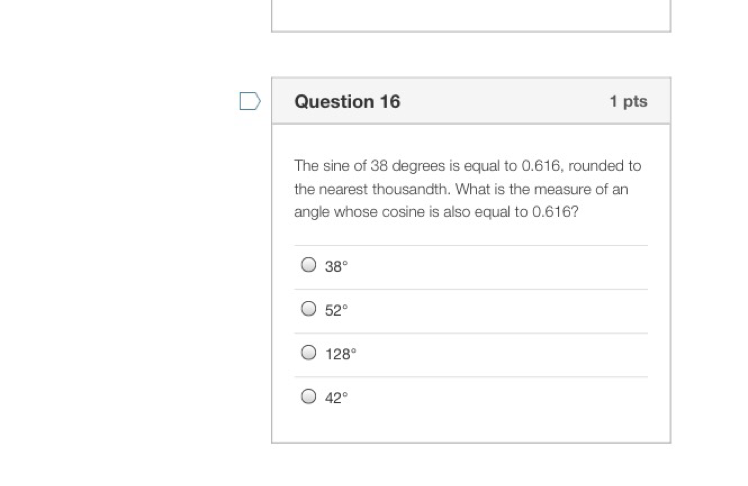Click the "52°" answer label text

[x=336, y=311]
